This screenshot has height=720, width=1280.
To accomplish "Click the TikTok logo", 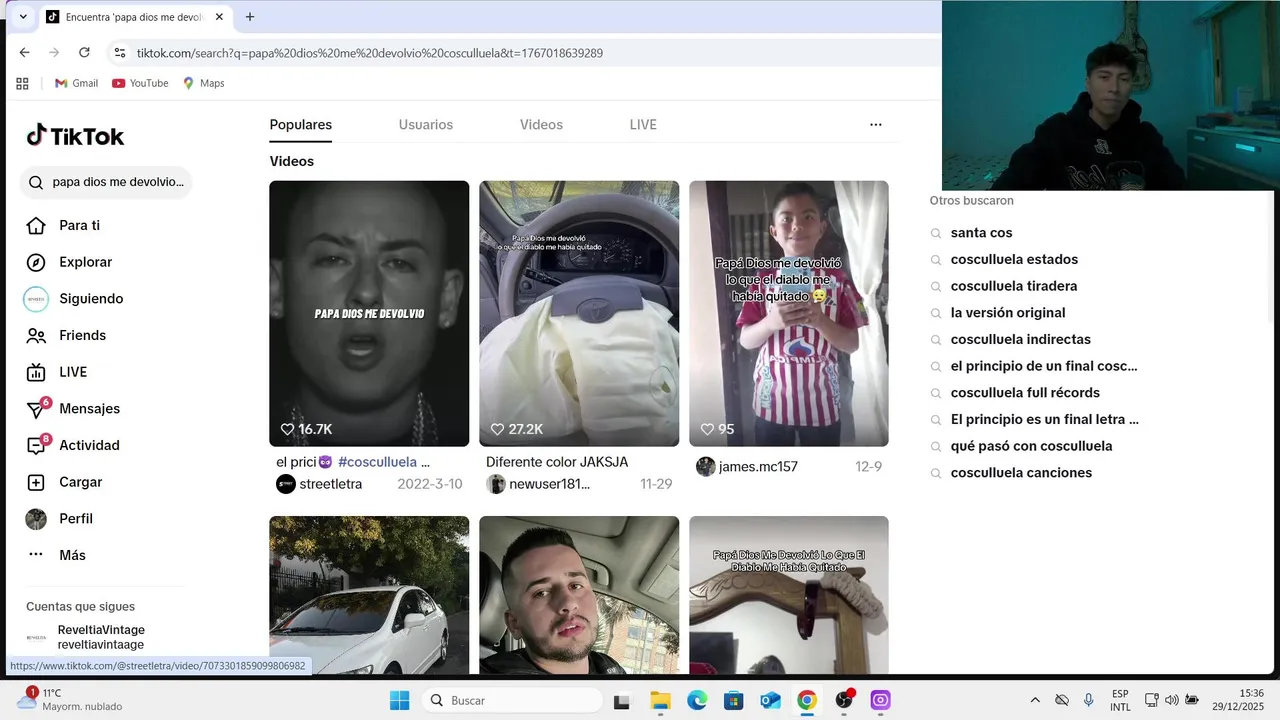I will click(75, 136).
